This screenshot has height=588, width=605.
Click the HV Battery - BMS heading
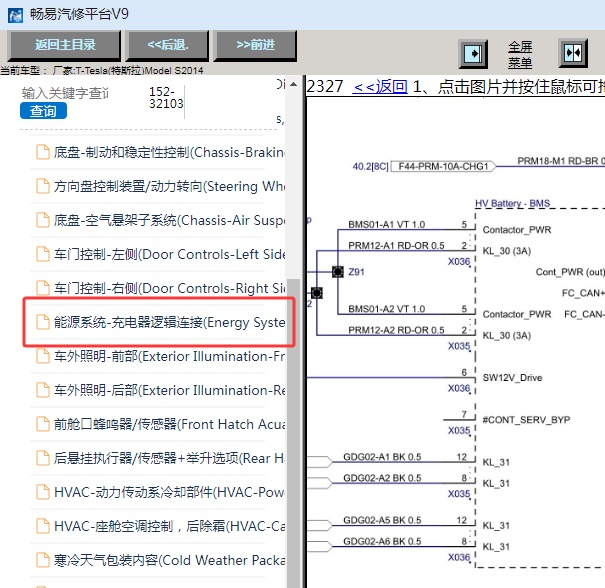coord(512,203)
